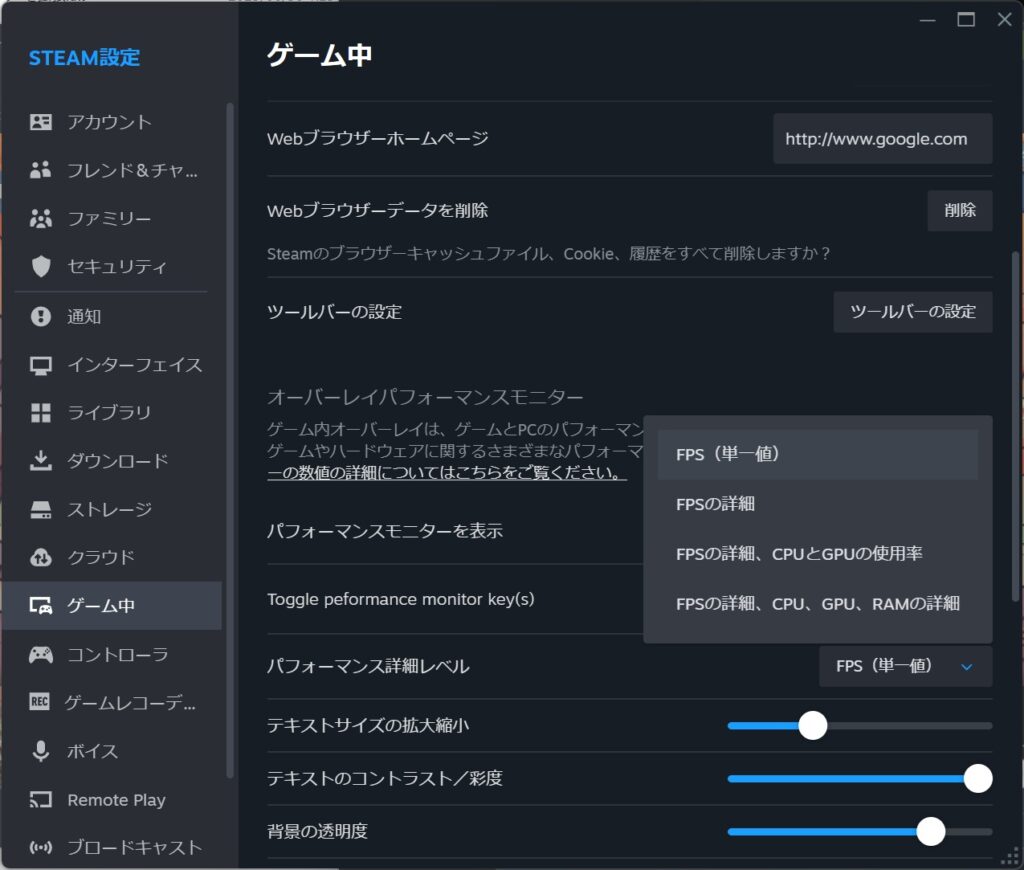Click the テキストのコントラスト/彩度 slider handle
This screenshot has height=870, width=1024.
pos(978,779)
